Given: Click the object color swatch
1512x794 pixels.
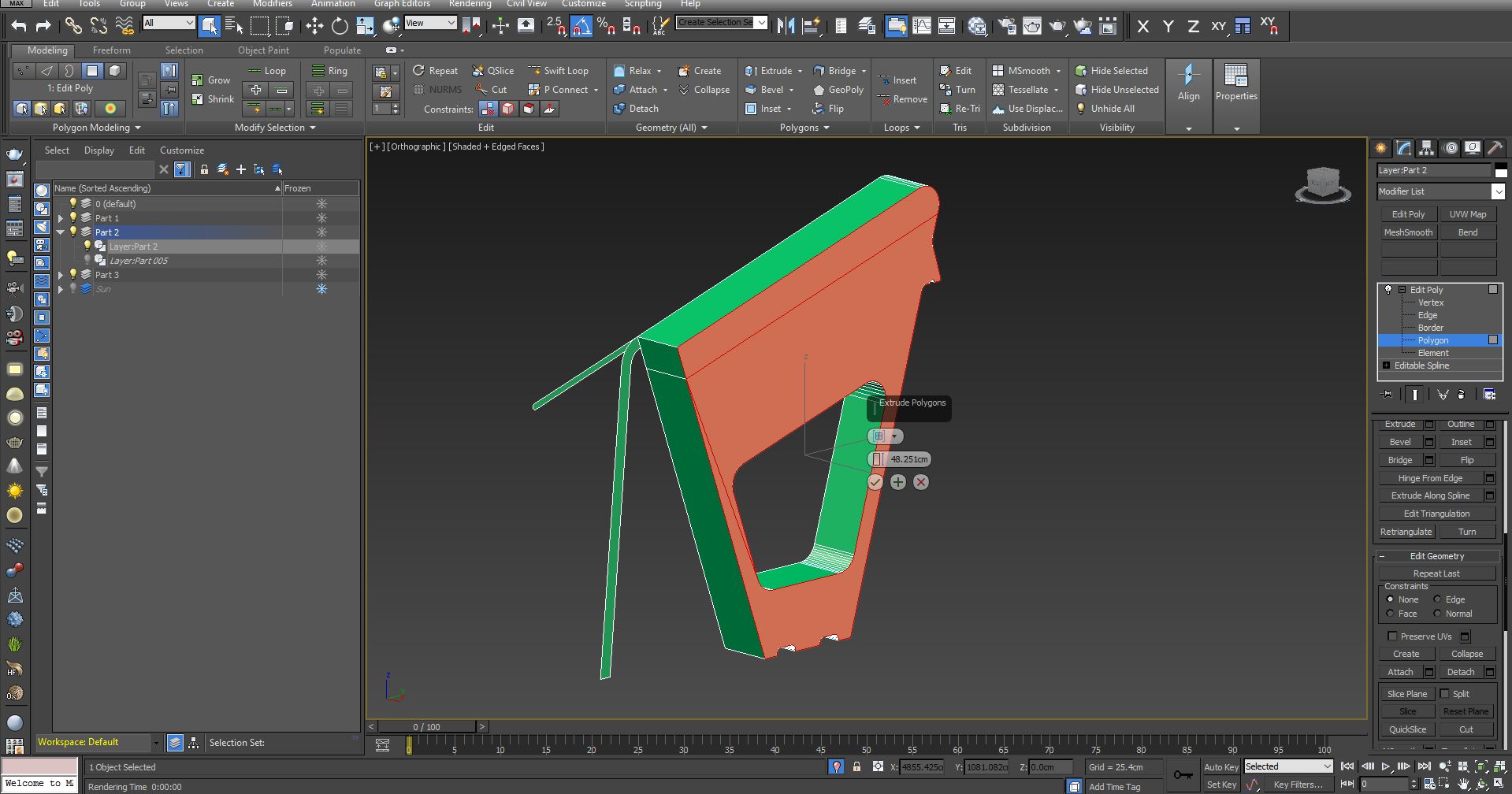Looking at the screenshot, I should click(1500, 171).
